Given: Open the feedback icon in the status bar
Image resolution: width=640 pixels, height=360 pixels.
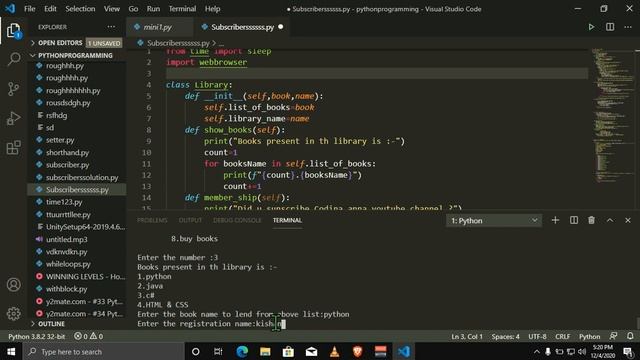Looking at the screenshot, I should [x=613, y=336].
